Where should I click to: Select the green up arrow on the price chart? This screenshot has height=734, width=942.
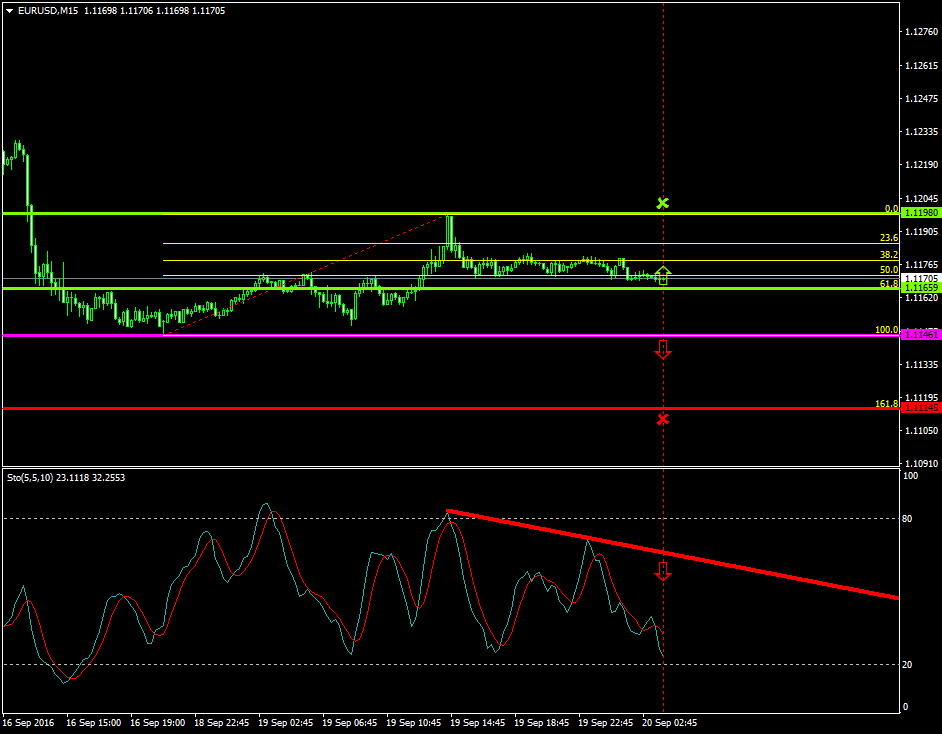pos(663,275)
